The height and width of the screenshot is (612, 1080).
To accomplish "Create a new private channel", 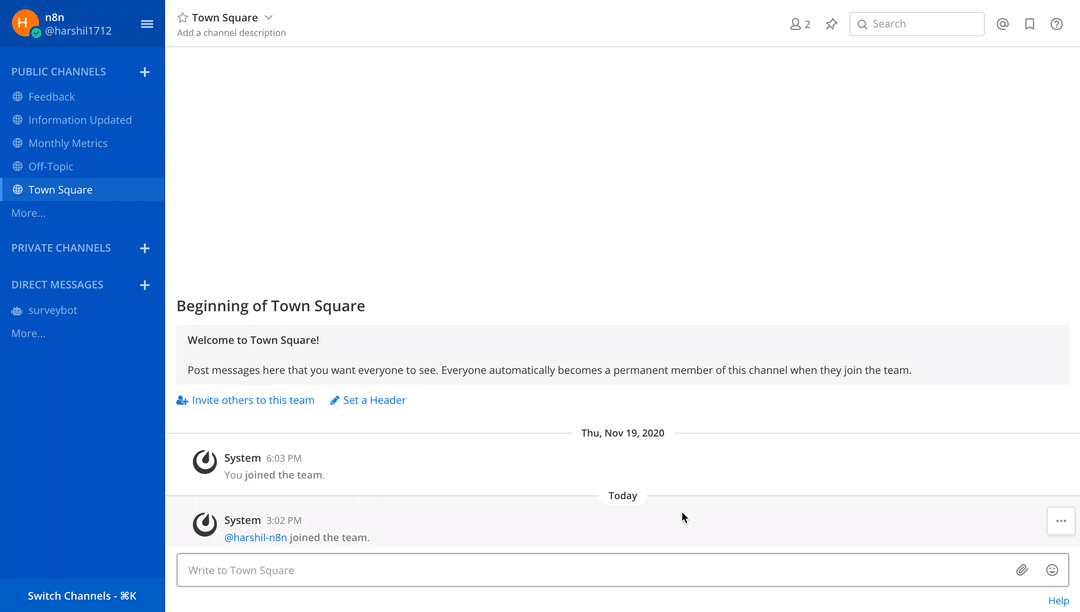I will pyautogui.click(x=145, y=248).
